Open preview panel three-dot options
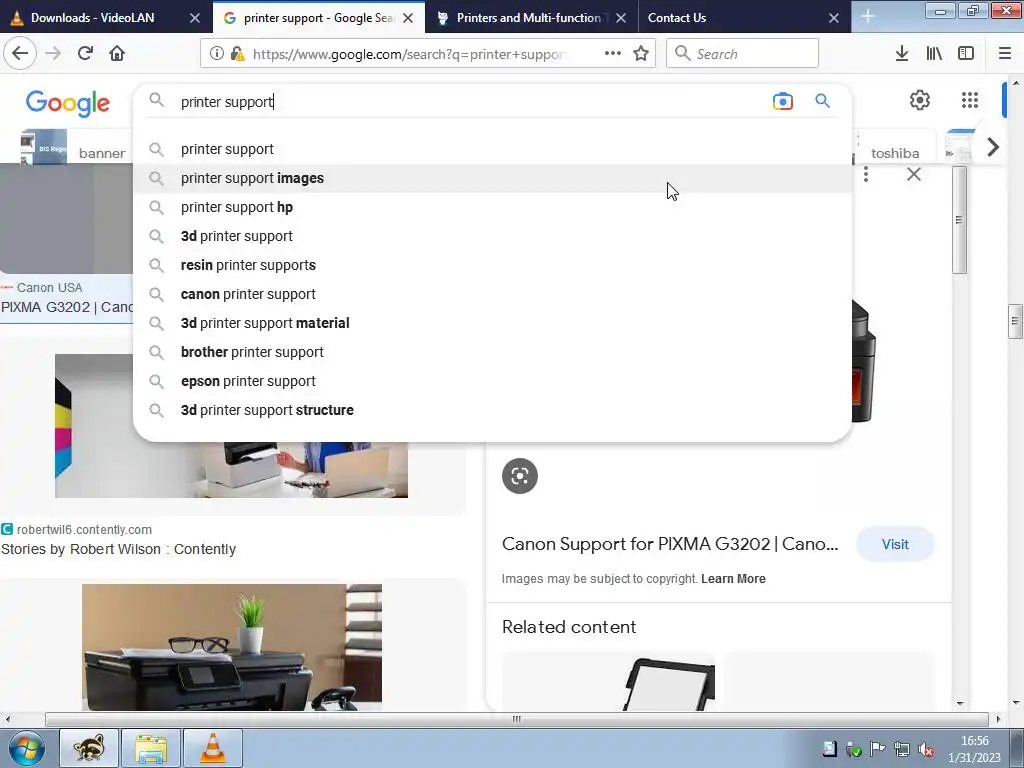Image resolution: width=1024 pixels, height=768 pixels. point(866,174)
